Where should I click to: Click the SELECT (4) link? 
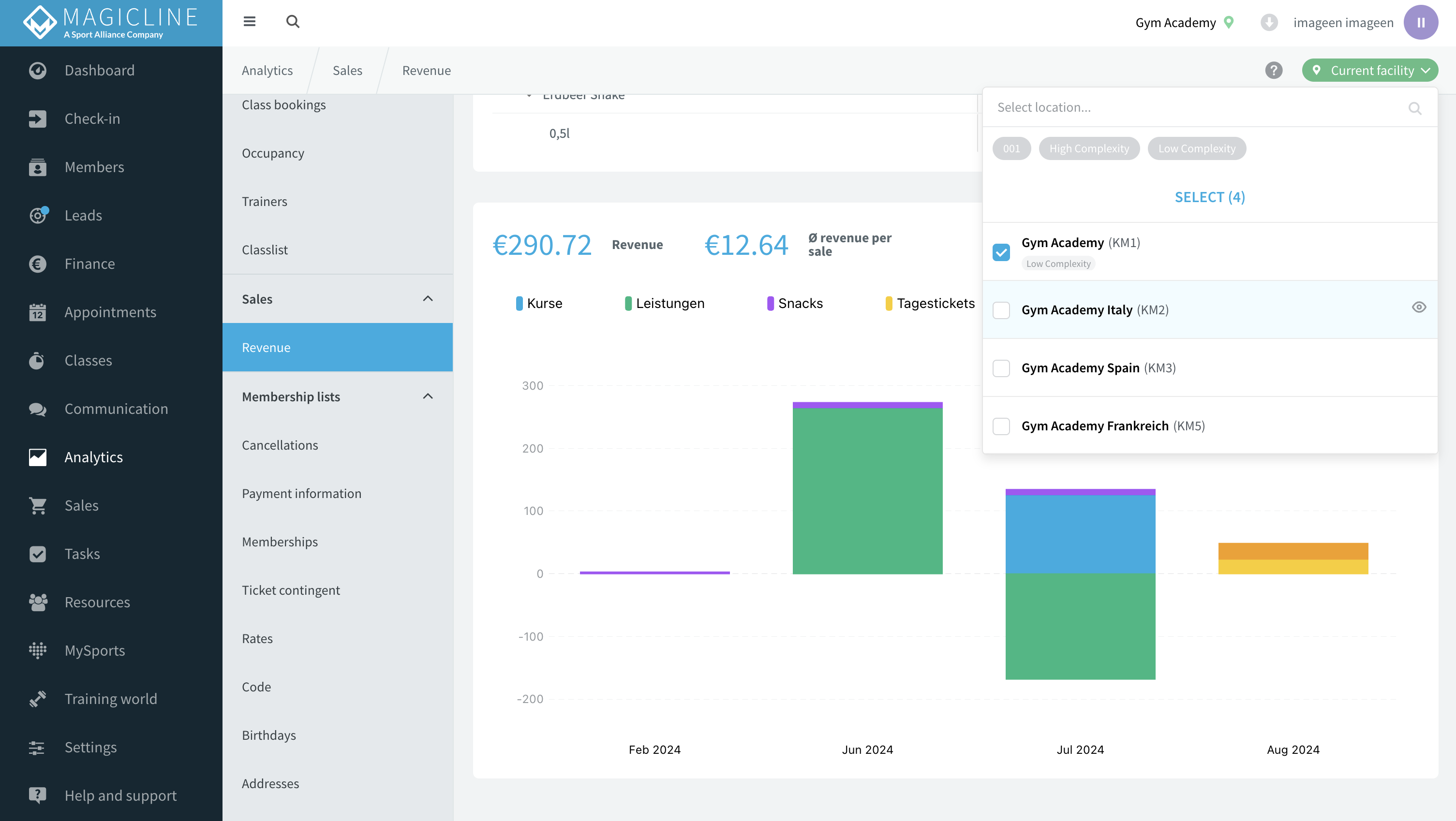[x=1210, y=197]
